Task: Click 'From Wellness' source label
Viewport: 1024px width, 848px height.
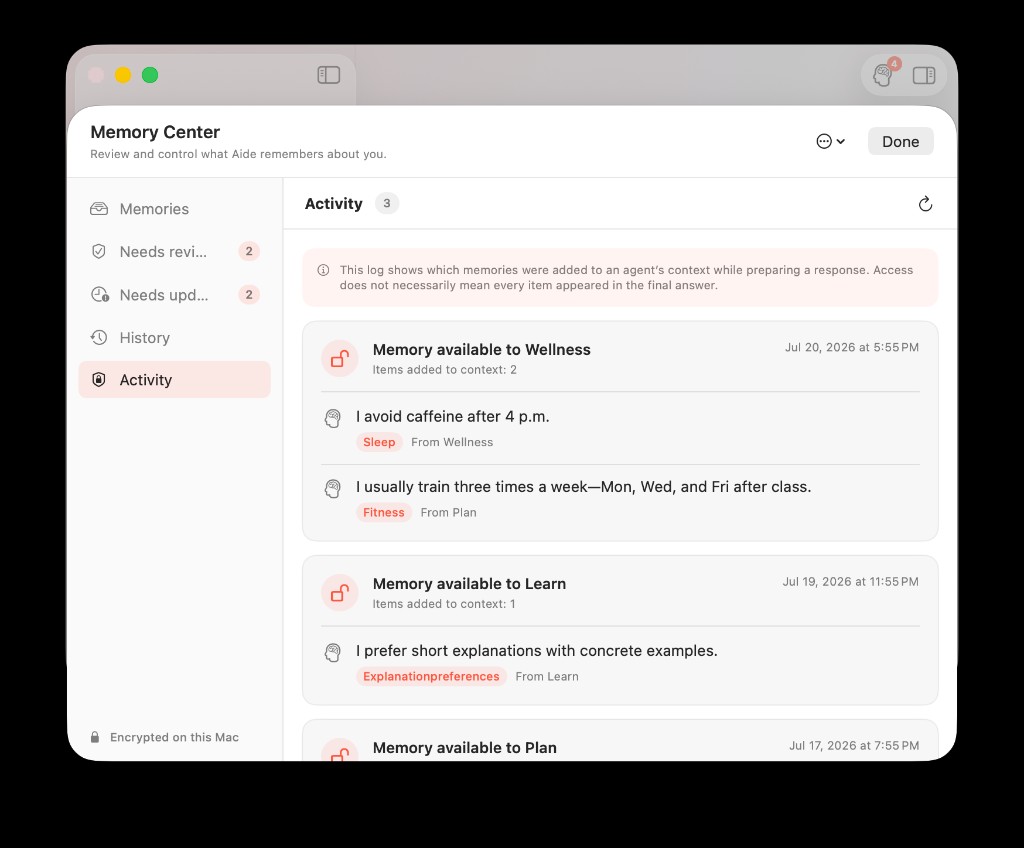Action: coord(452,442)
